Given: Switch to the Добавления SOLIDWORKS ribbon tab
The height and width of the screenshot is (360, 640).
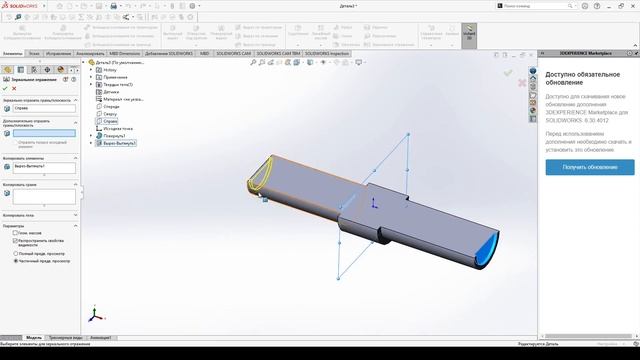Looking at the screenshot, I should [x=169, y=53].
